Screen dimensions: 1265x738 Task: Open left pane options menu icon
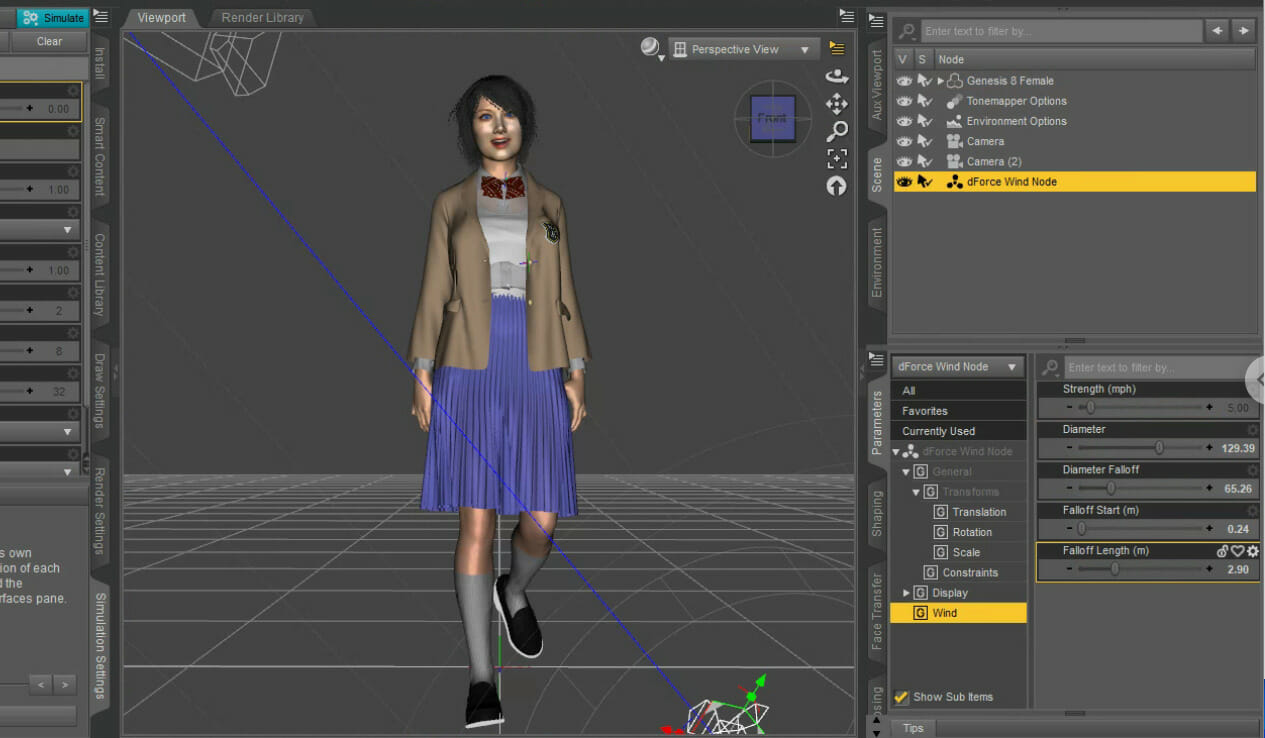point(100,17)
